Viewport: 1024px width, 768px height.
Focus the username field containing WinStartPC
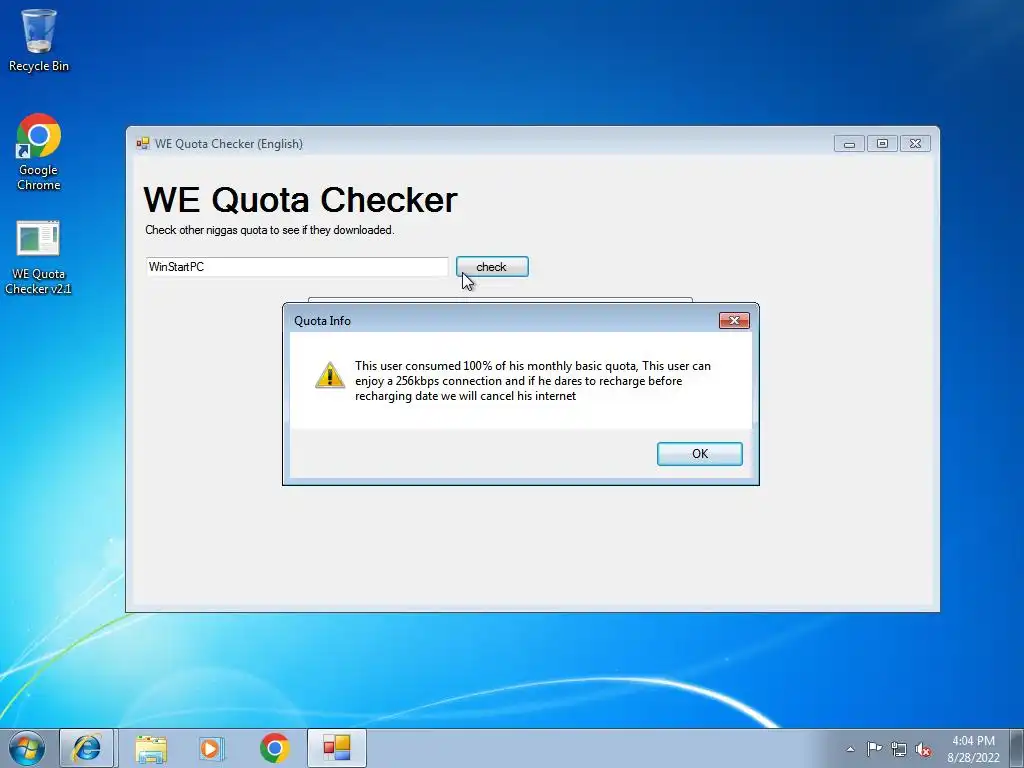[297, 266]
